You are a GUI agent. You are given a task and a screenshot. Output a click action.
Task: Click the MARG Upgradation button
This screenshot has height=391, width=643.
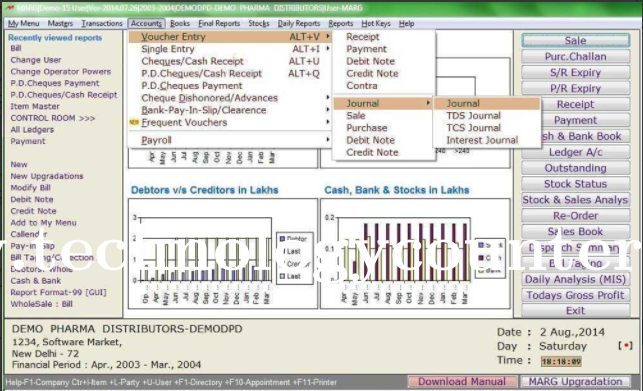click(575, 381)
